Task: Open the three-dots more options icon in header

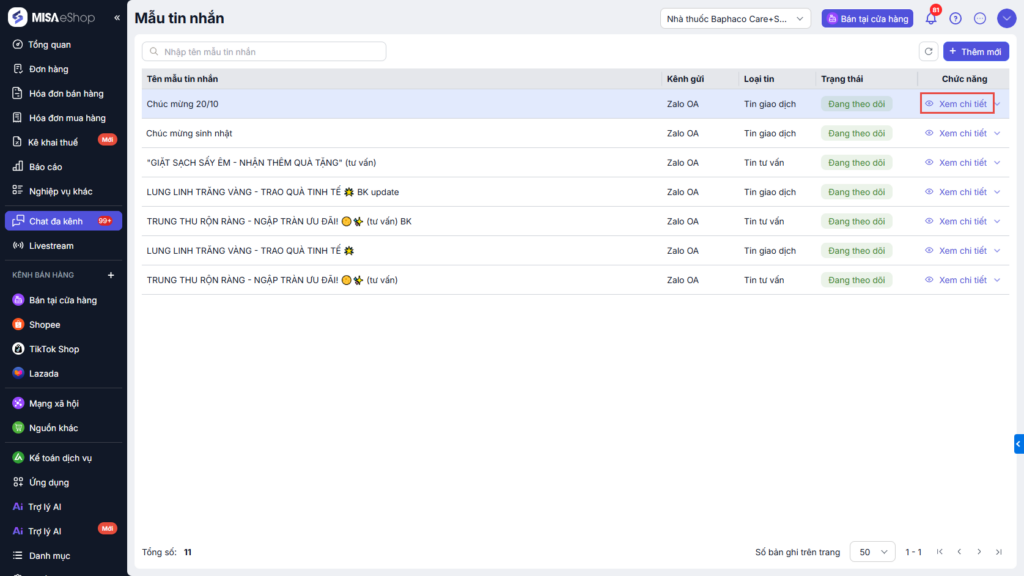Action: click(980, 18)
